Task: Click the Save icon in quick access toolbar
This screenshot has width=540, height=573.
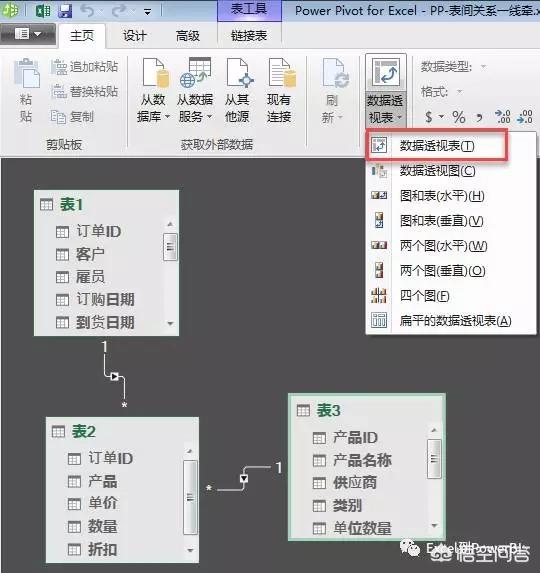Action: pyautogui.click(x=65, y=11)
